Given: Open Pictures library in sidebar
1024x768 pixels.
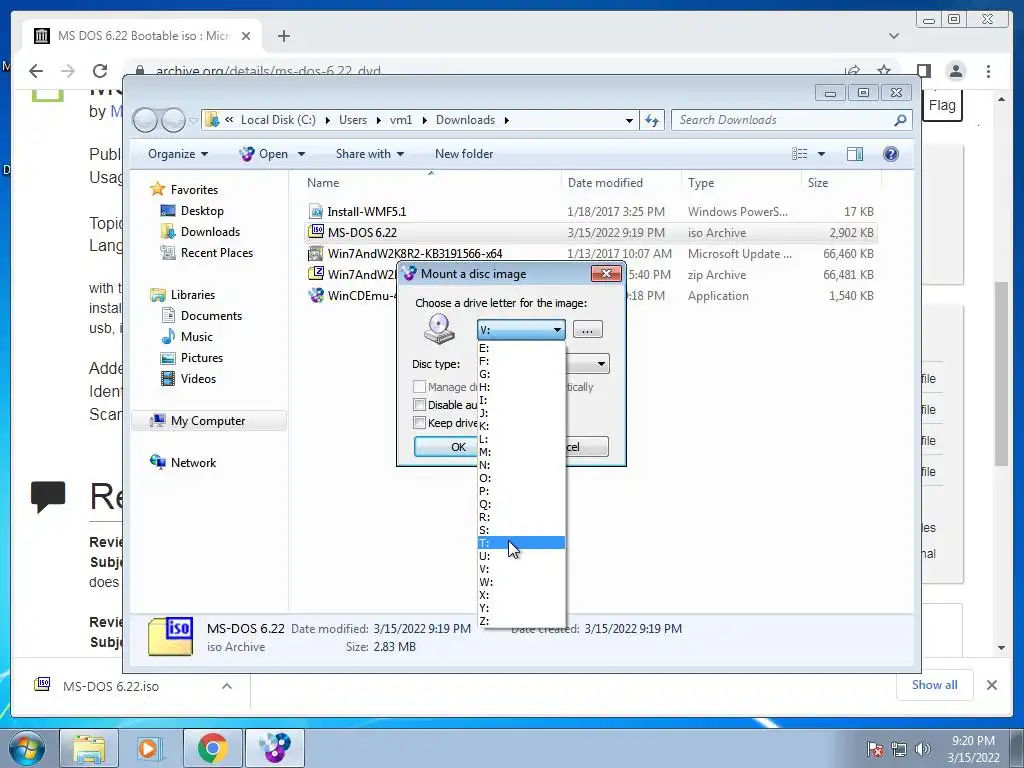Looking at the screenshot, I should click(202, 358).
